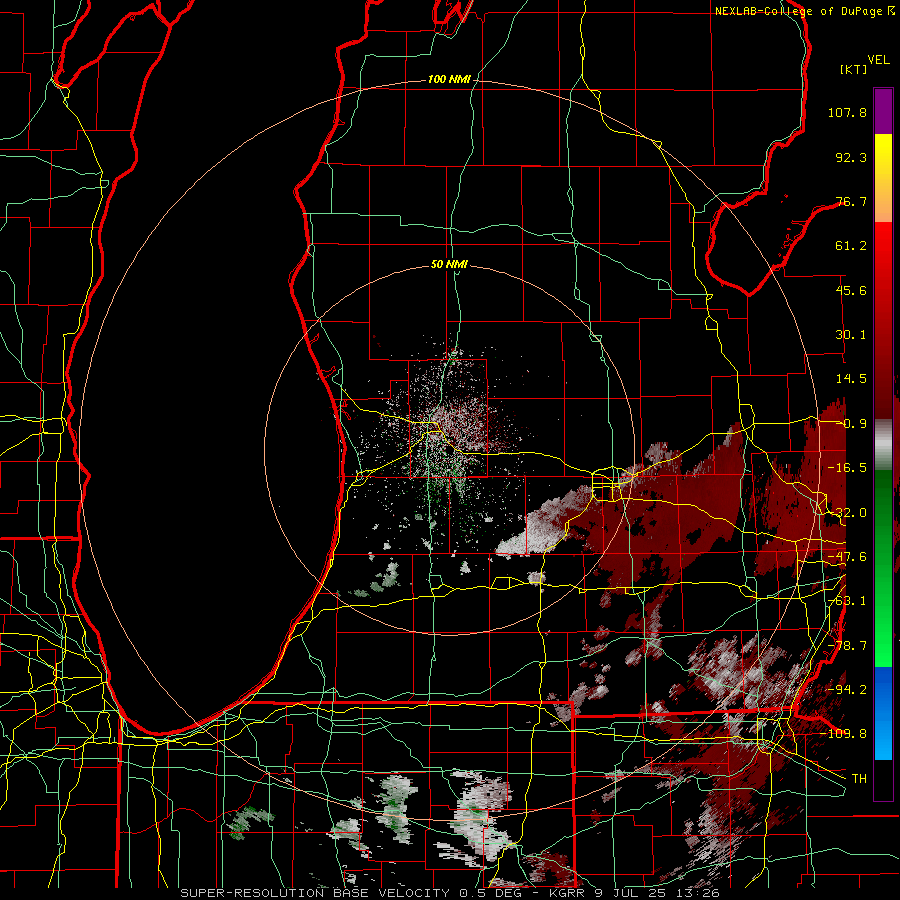The width and height of the screenshot is (900, 900).
Task: Click the Super-Resolution Base Velocity caption
Action: (449, 893)
